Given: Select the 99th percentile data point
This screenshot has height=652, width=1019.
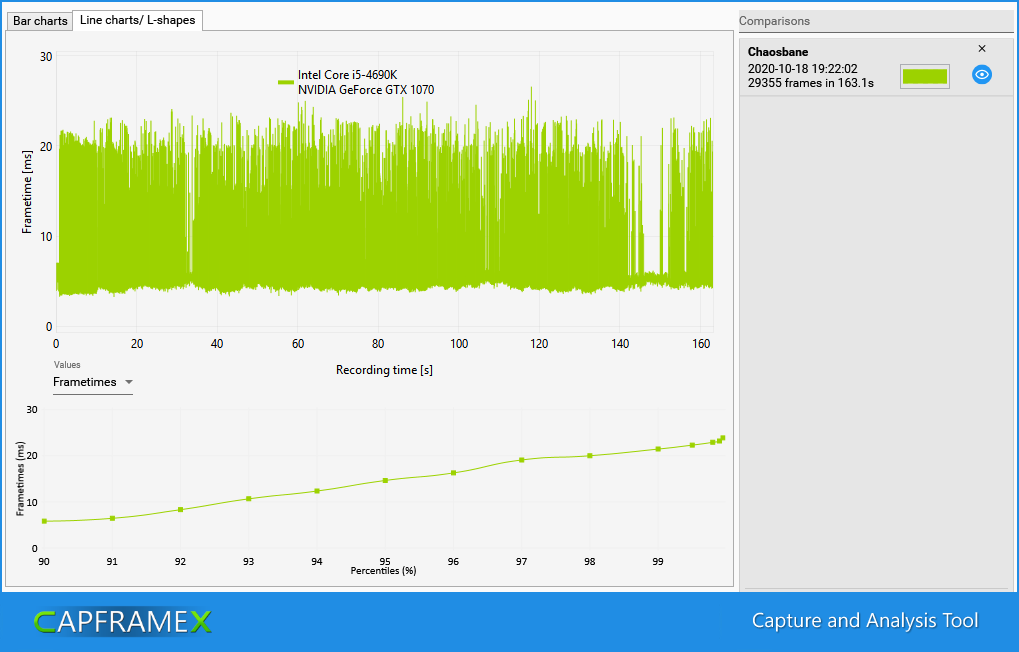Looking at the screenshot, I should tap(658, 449).
